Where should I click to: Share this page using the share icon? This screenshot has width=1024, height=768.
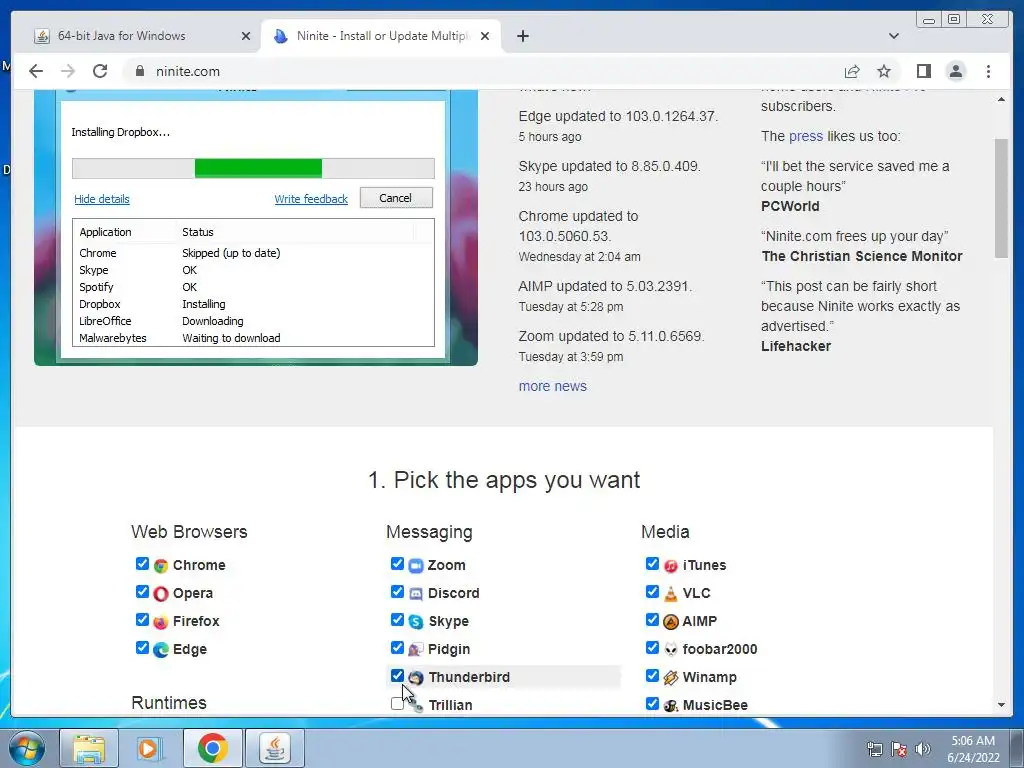pos(852,71)
